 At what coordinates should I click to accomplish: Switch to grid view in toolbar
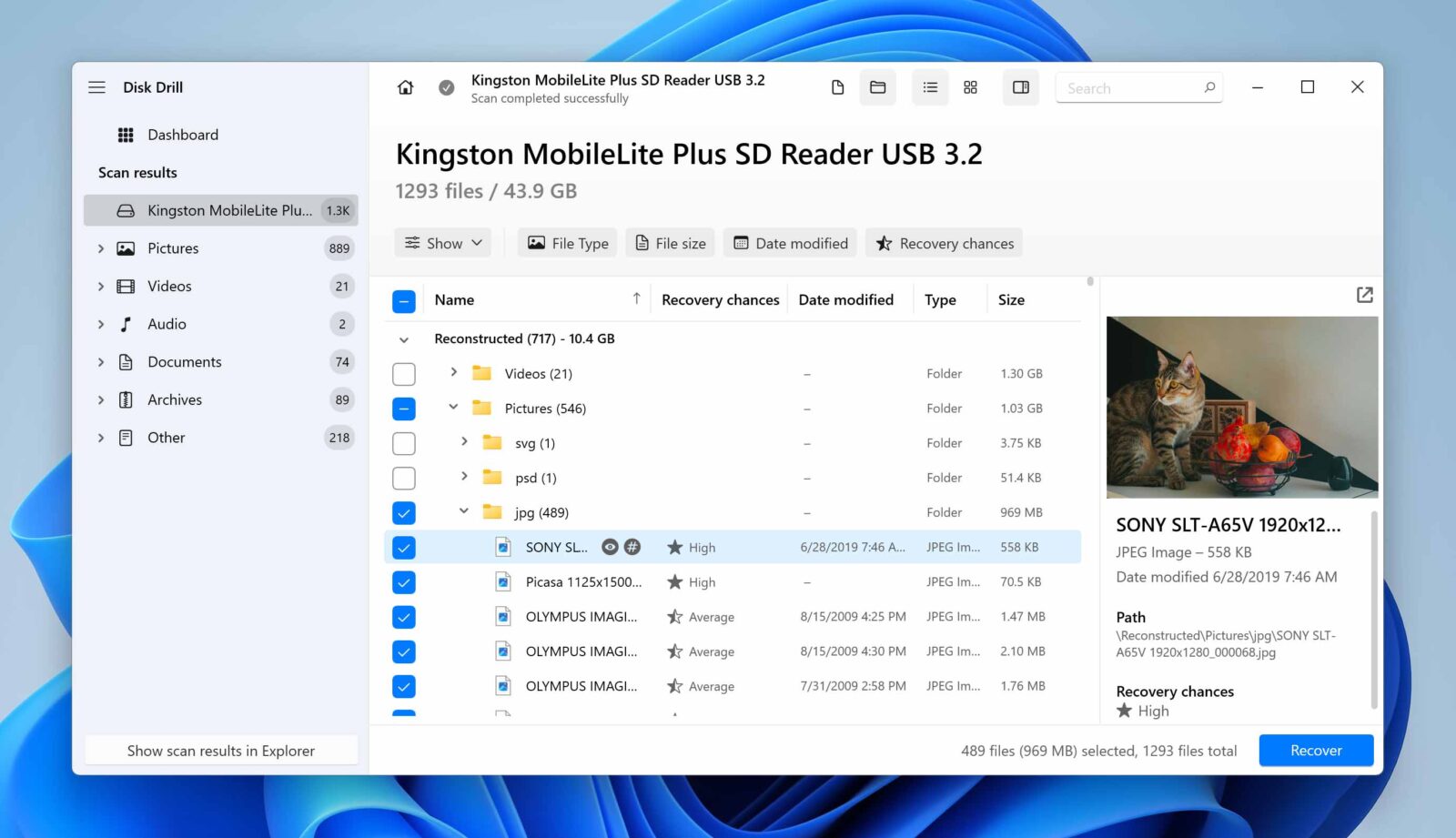pos(970,87)
